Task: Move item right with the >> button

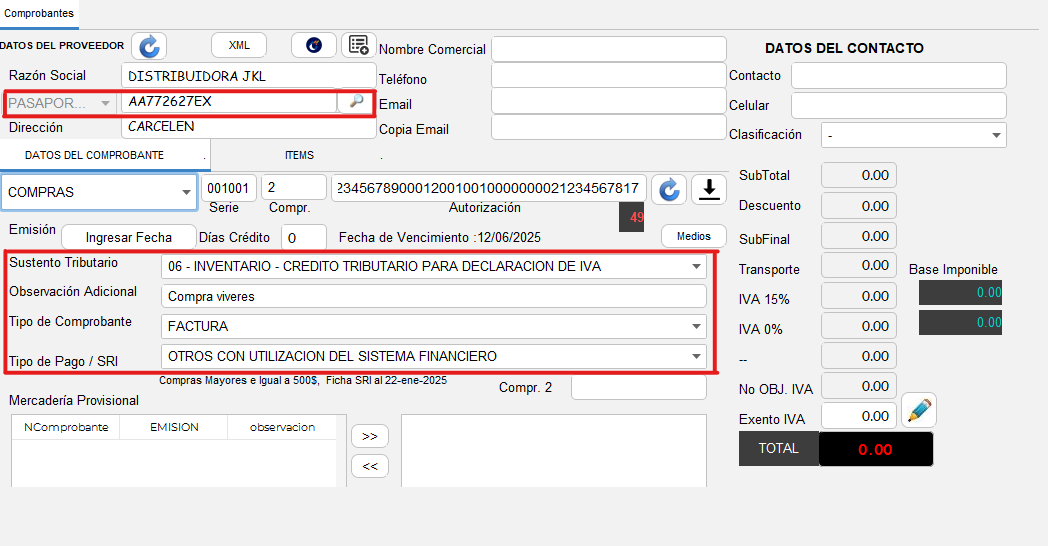Action: (x=369, y=436)
